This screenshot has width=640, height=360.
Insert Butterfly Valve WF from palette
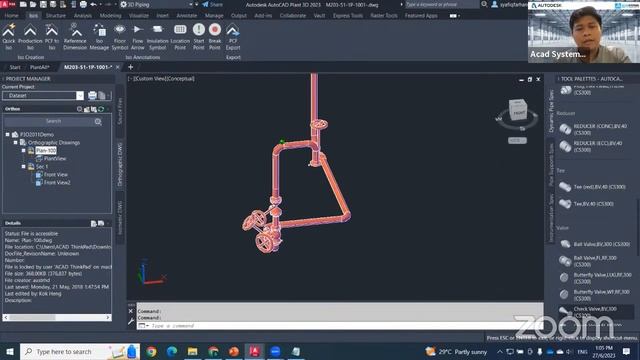tap(596, 295)
